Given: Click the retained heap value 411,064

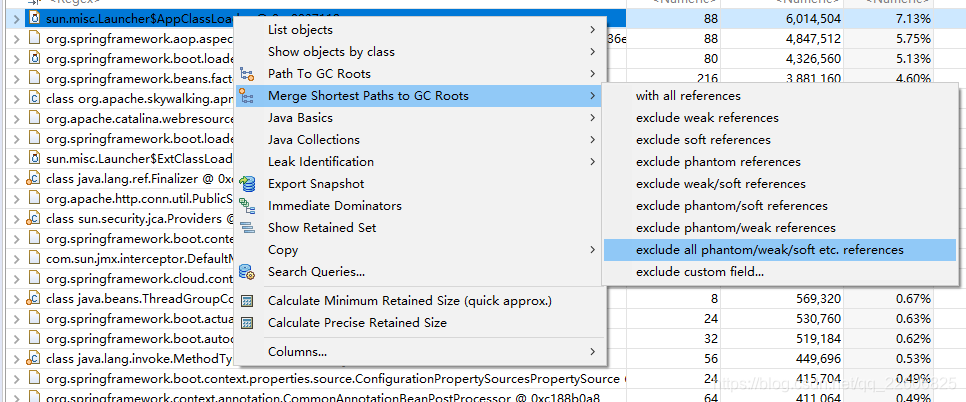Looking at the screenshot, I should (817, 398).
